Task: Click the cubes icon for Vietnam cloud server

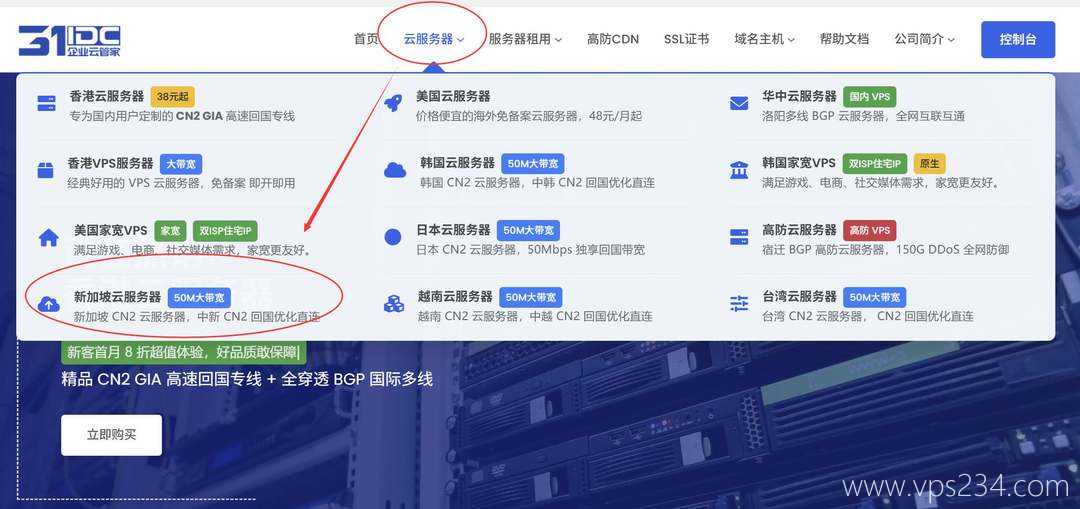Action: (x=394, y=304)
